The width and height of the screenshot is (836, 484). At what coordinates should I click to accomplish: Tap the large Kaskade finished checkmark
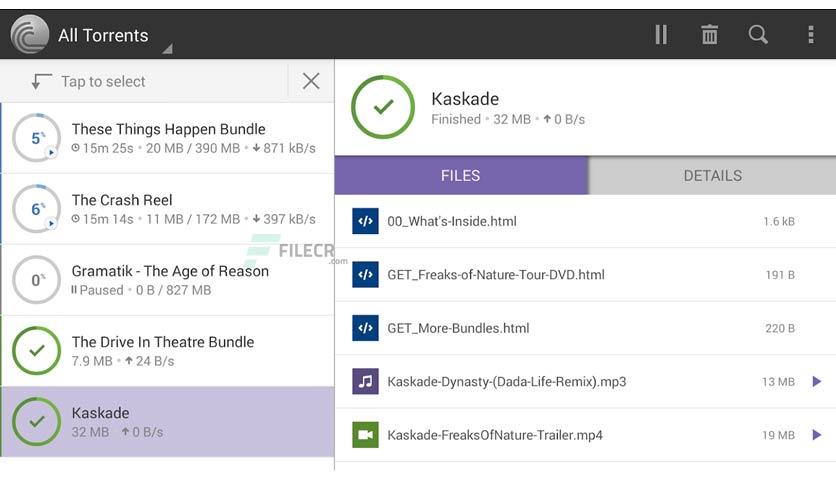coord(383,107)
